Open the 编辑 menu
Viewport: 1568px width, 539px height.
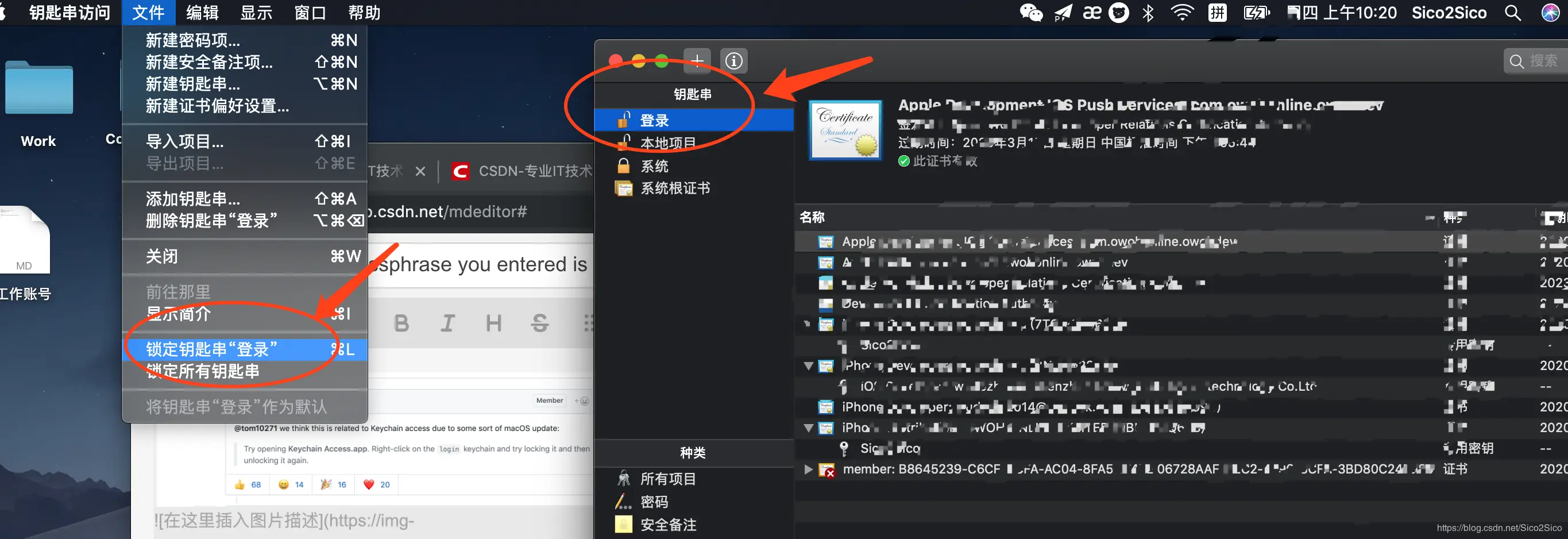[202, 12]
